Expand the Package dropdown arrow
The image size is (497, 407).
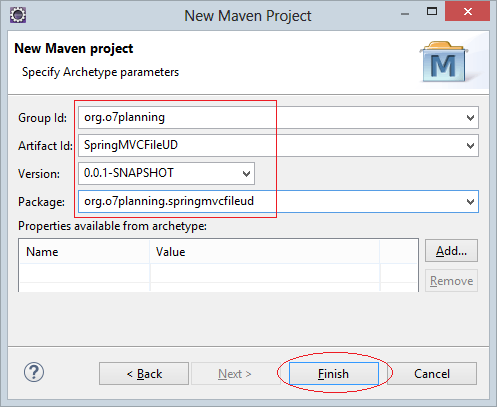470,202
